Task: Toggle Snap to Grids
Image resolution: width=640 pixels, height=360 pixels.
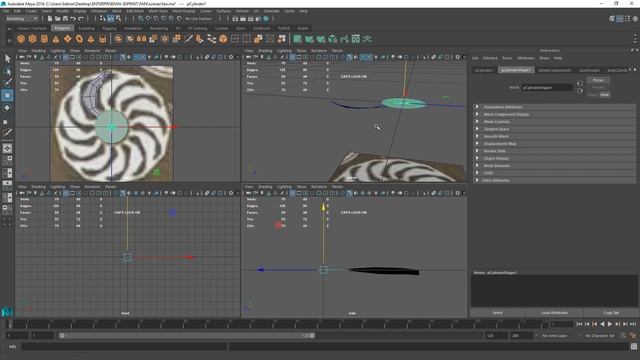Action: 140,18
